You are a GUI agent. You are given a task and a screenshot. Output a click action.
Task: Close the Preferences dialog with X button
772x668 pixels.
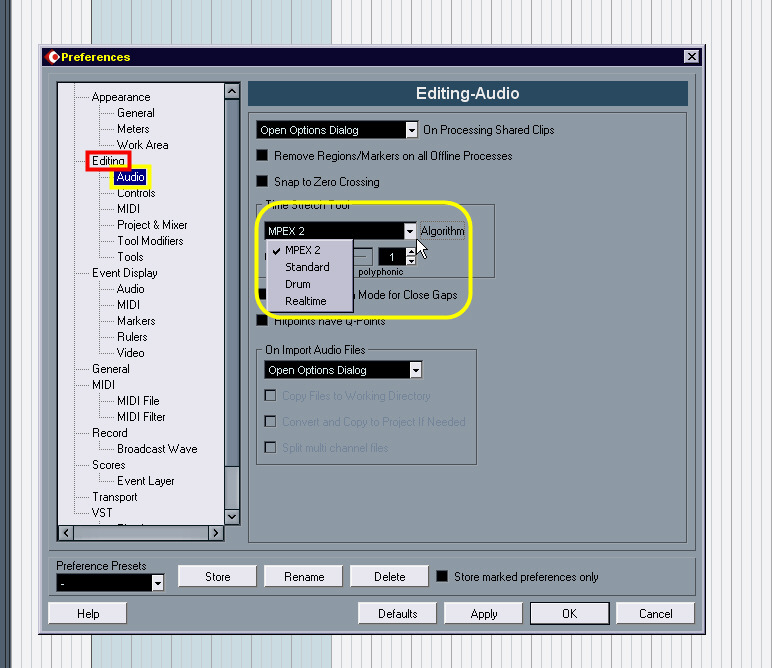point(691,57)
